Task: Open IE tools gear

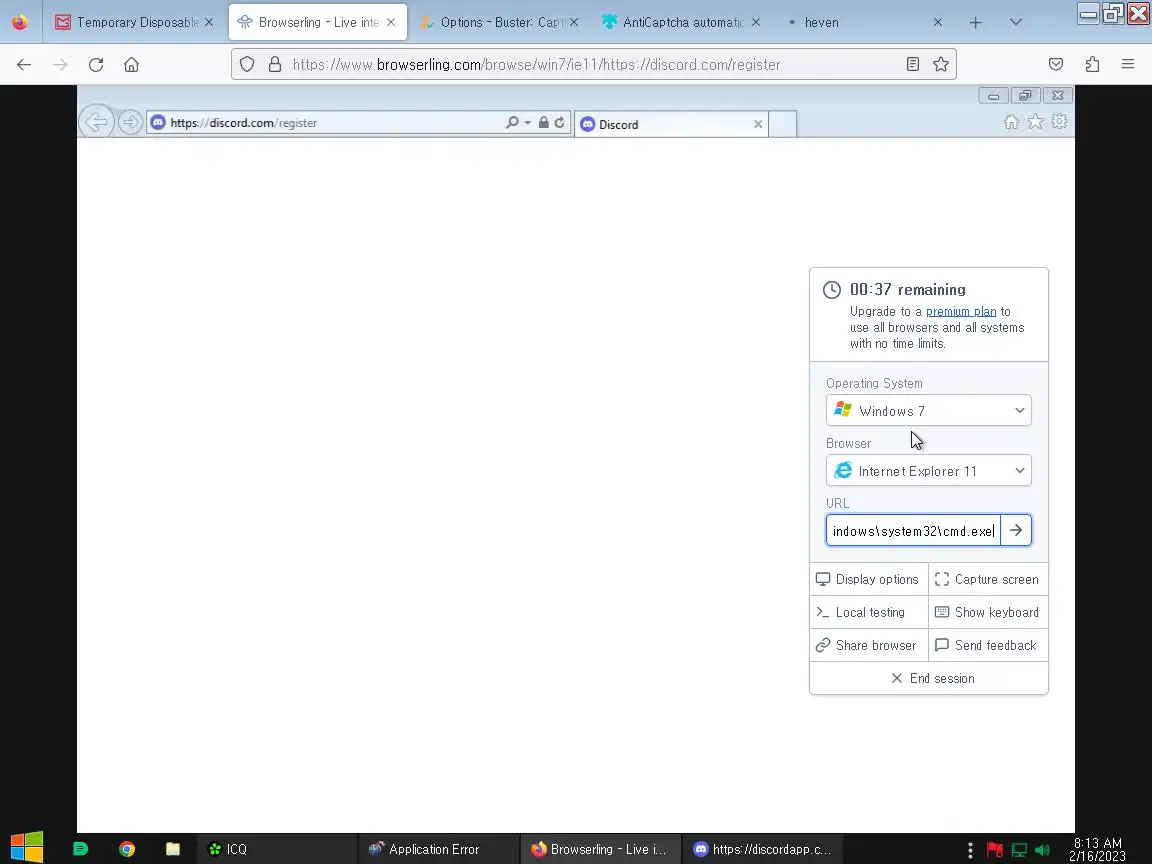Action: click(x=1059, y=122)
